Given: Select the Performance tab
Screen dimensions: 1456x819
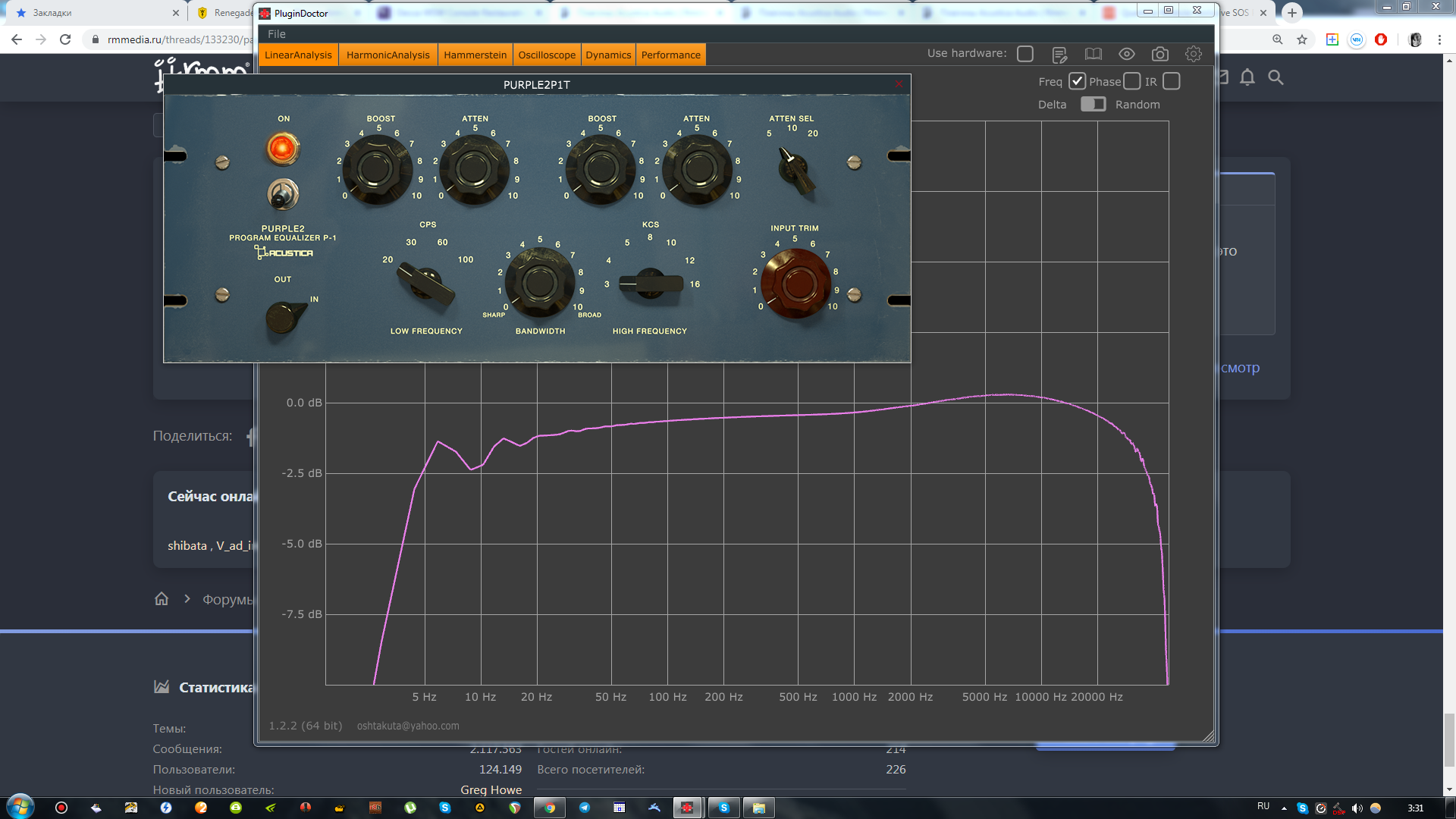Looking at the screenshot, I should point(670,55).
